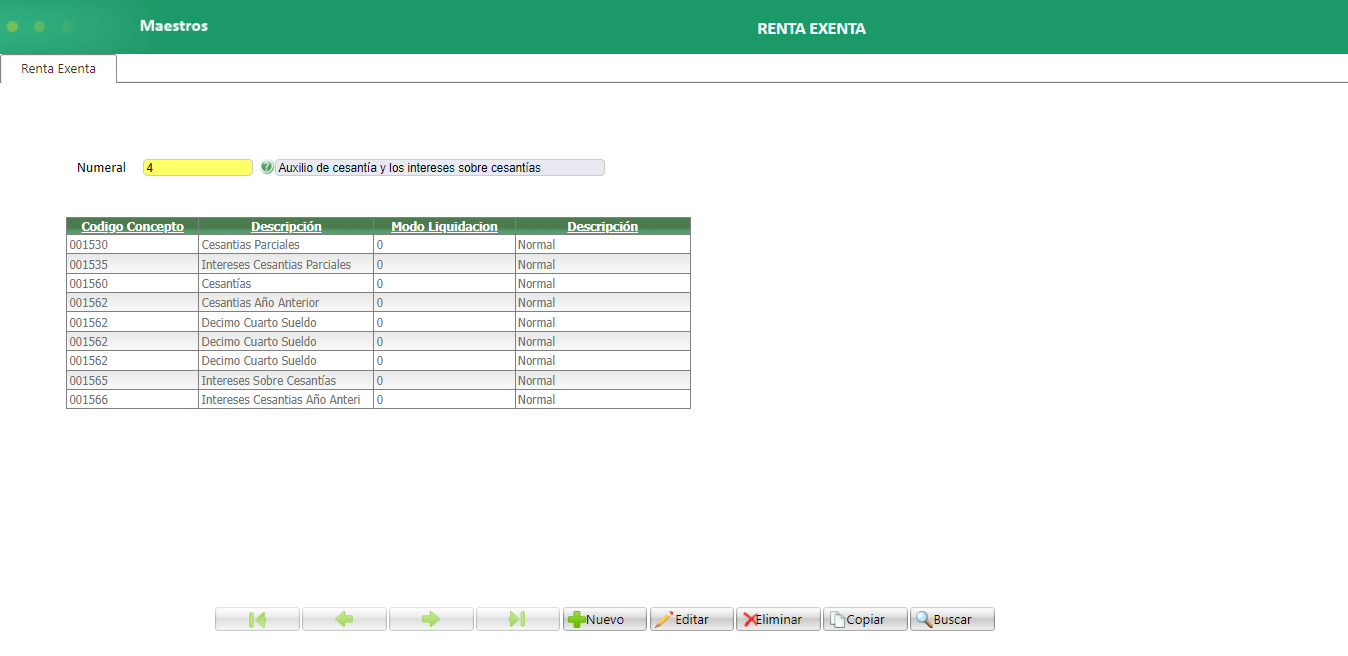Viewport: 1348px width, 656px height.
Task: Click the Modo Liquidacion 0 in row 001535
Action: coord(444,265)
